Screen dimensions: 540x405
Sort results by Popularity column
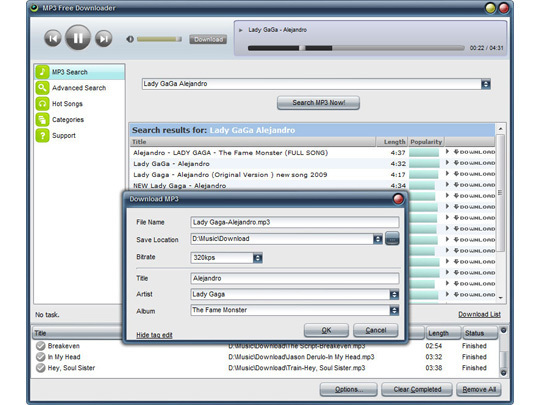[x=426, y=142]
